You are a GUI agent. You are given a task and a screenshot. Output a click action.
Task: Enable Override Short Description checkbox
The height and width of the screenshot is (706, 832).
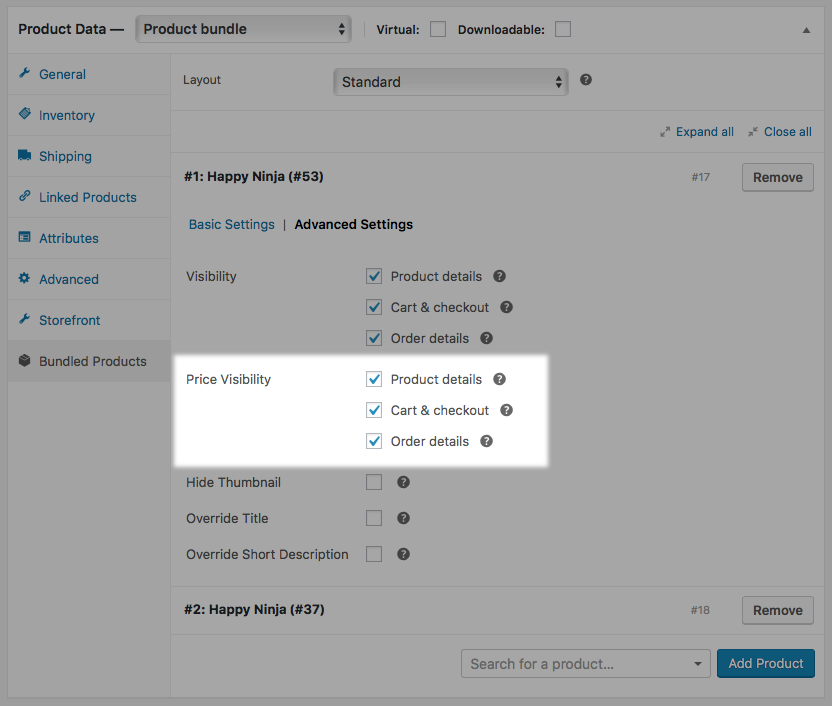374,554
